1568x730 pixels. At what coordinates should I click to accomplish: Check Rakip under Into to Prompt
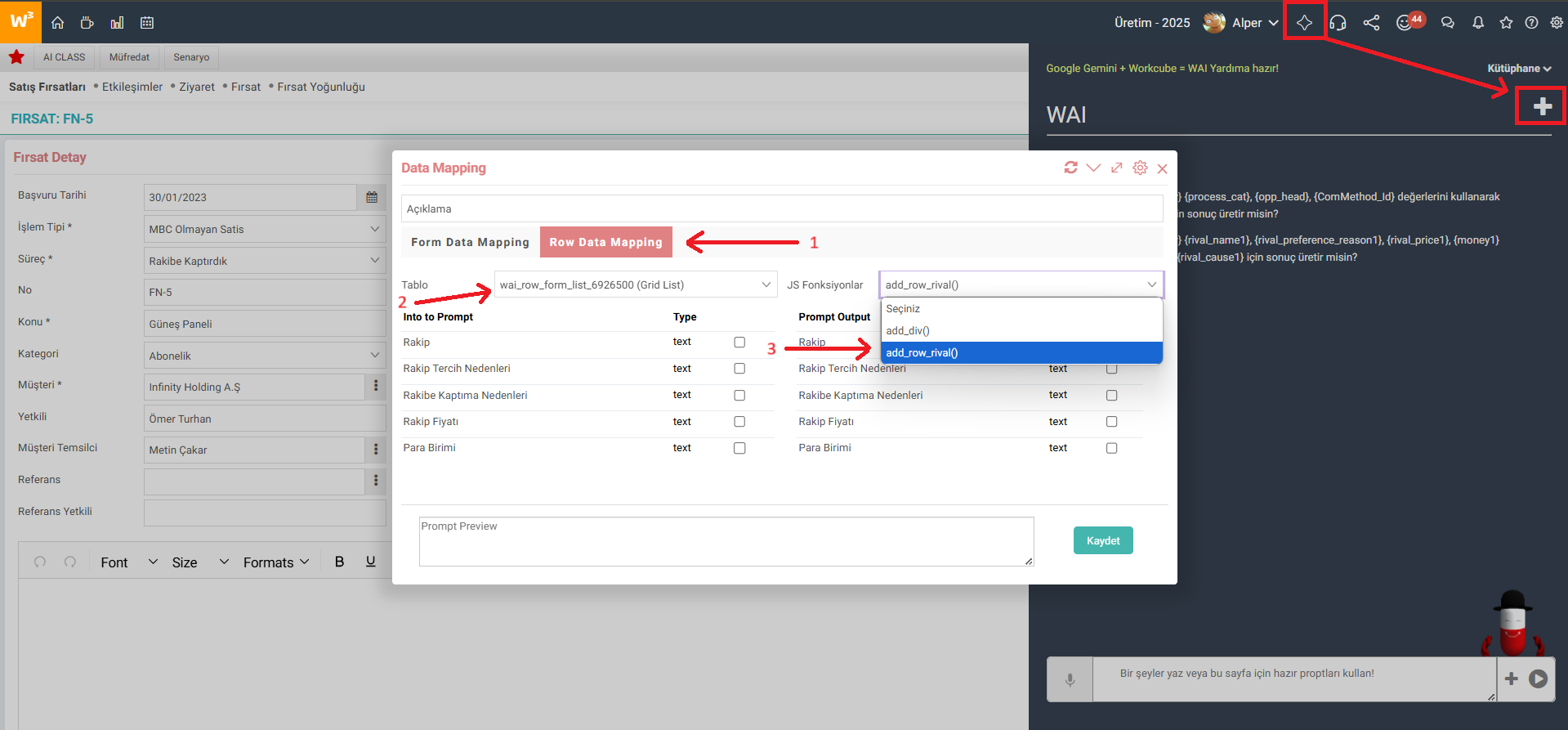coord(739,343)
